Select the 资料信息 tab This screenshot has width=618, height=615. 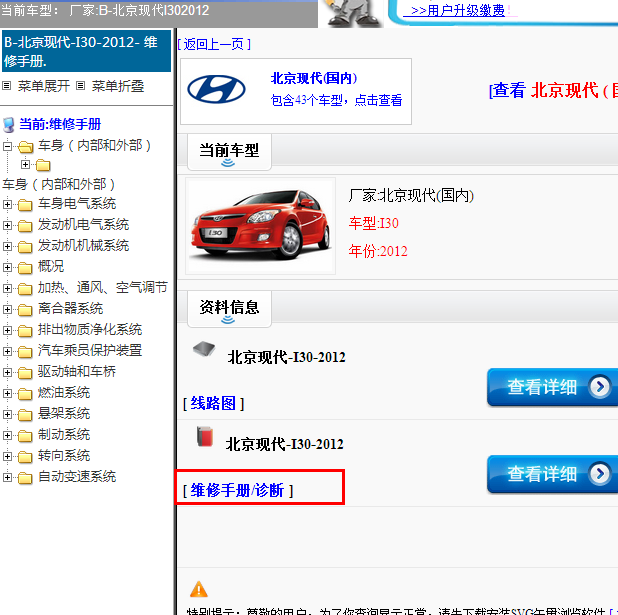tap(229, 309)
